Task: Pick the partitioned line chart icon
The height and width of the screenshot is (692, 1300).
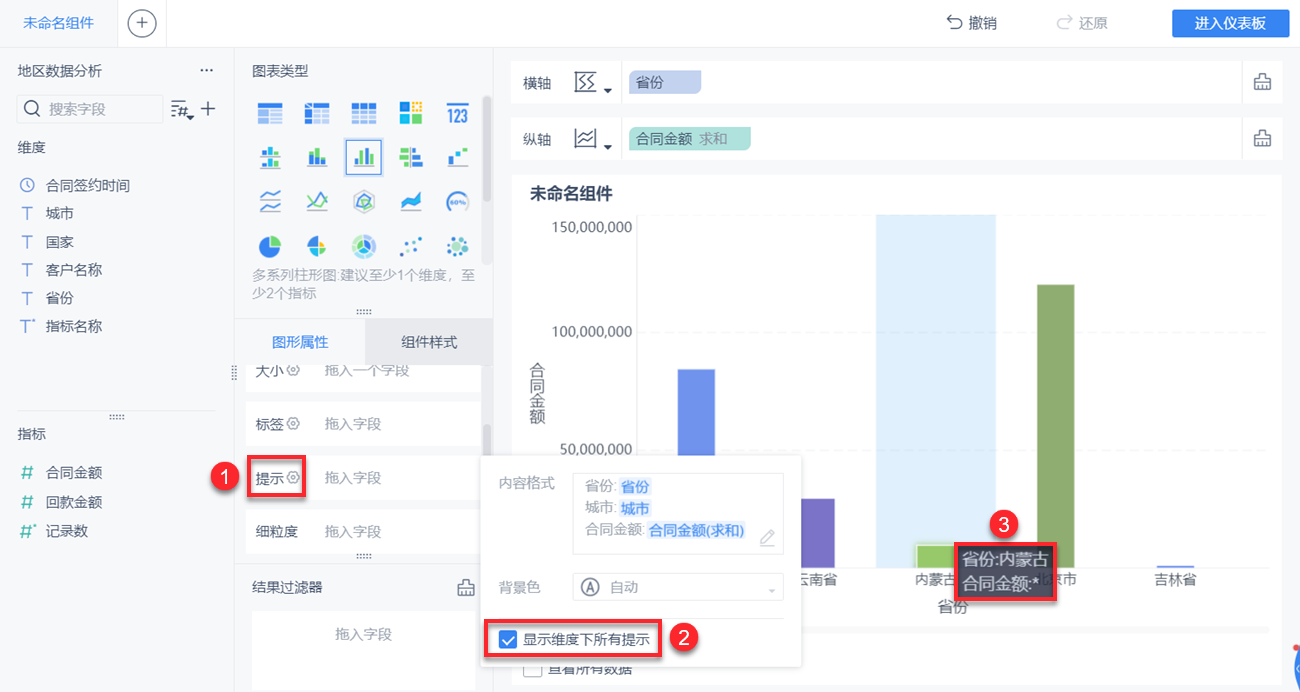Action: pyautogui.click(x=270, y=201)
